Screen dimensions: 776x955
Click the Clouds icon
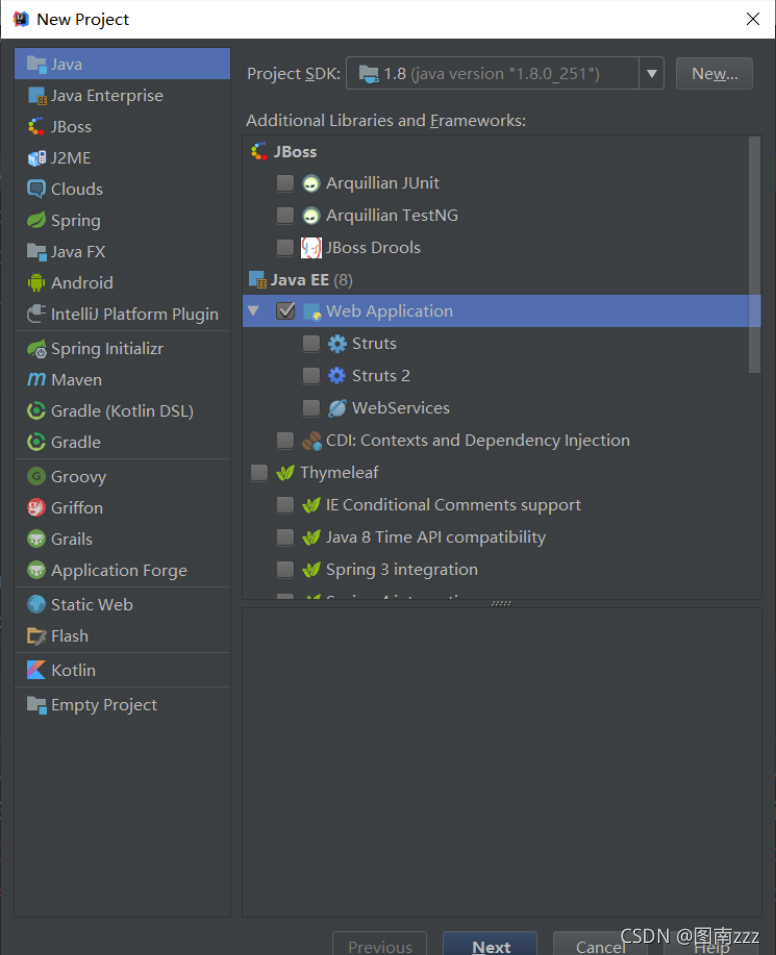[37, 189]
